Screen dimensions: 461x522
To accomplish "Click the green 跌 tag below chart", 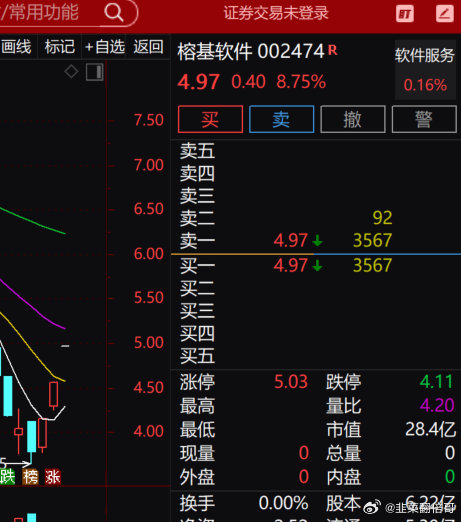I will click(x=7, y=477).
